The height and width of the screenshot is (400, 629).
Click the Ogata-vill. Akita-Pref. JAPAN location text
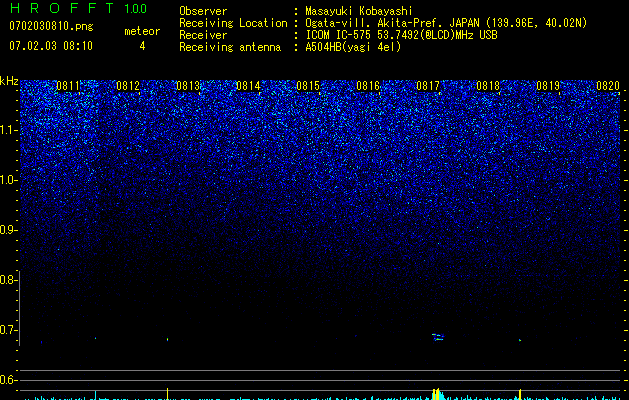pyautogui.click(x=446, y=23)
